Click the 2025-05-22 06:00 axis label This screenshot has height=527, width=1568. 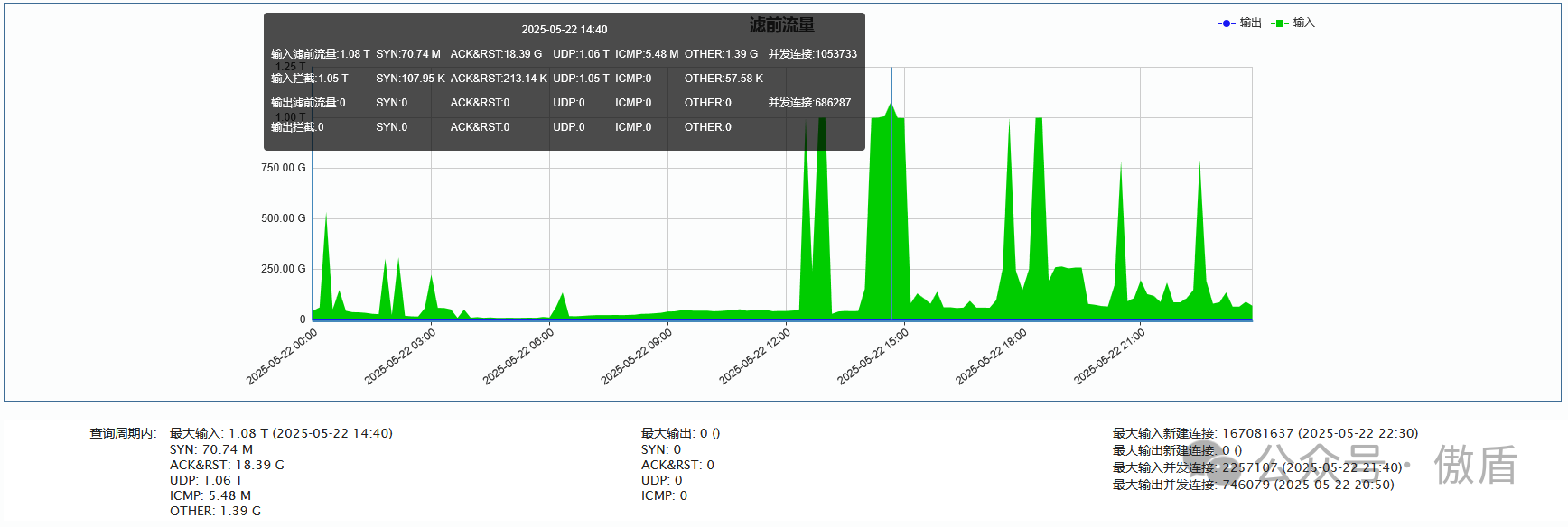tap(518, 357)
